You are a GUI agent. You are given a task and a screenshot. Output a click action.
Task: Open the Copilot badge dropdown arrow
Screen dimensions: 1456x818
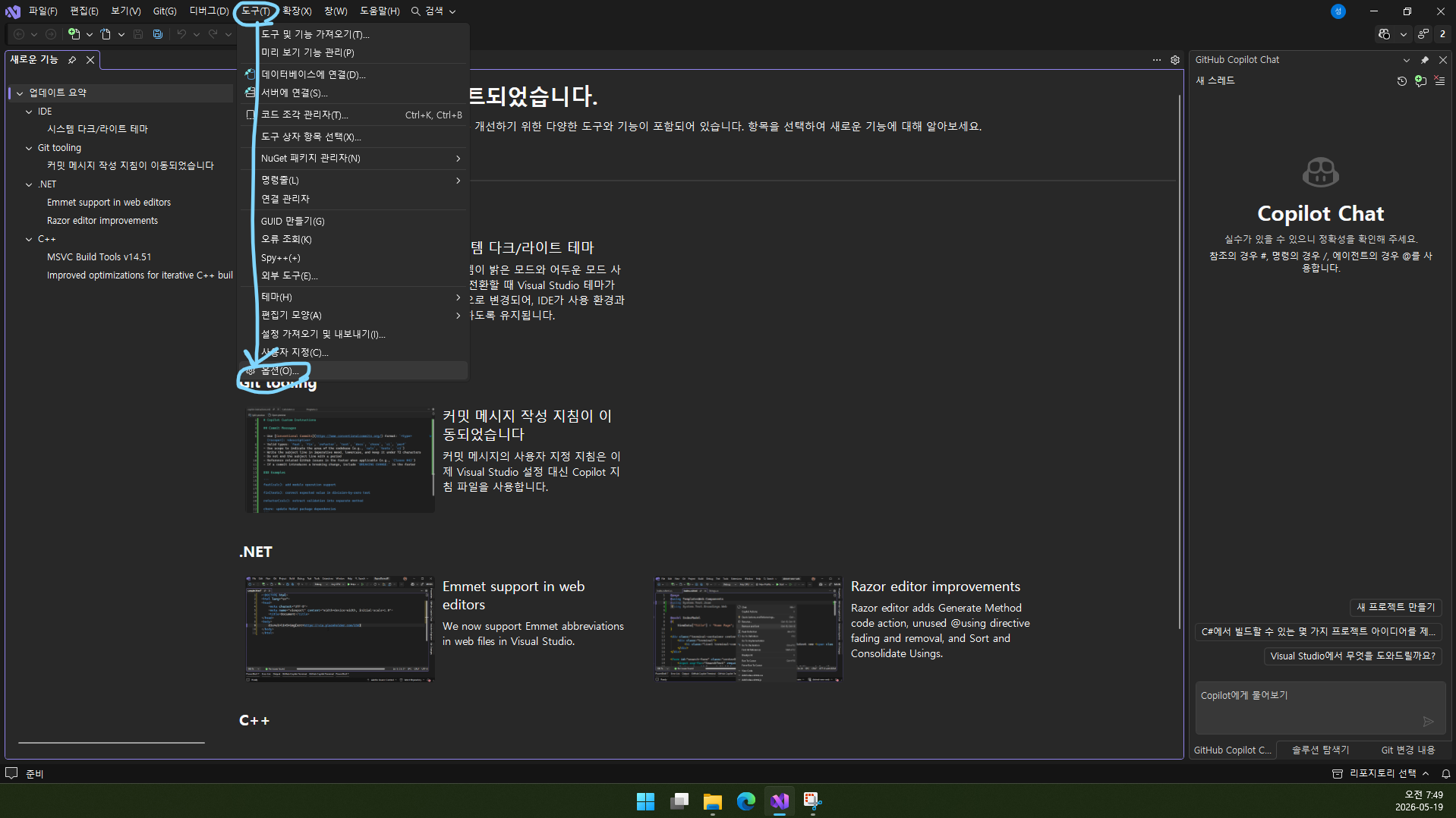point(1403,34)
